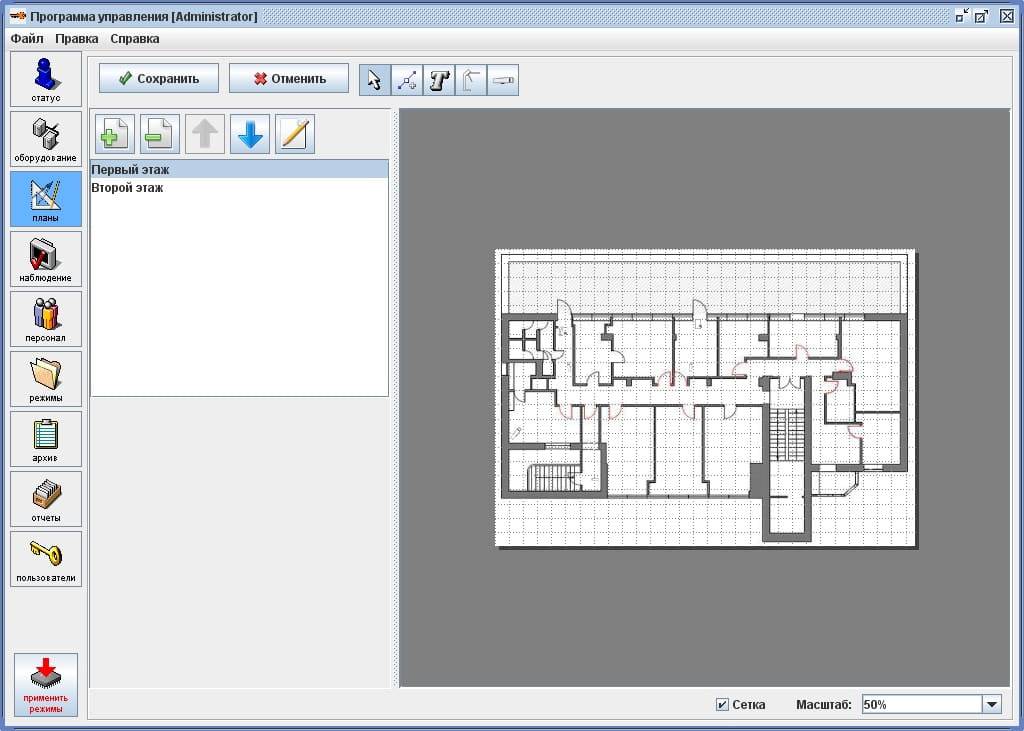Screen dimensions: 1024x731
Task: Select the arrow pointer tool
Action: 374,80
